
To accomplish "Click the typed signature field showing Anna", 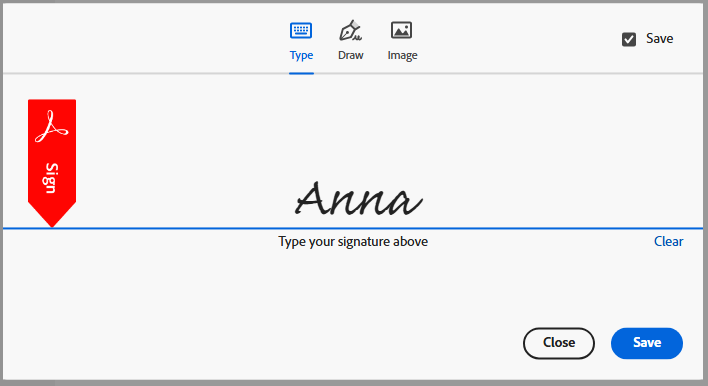I will pos(359,199).
